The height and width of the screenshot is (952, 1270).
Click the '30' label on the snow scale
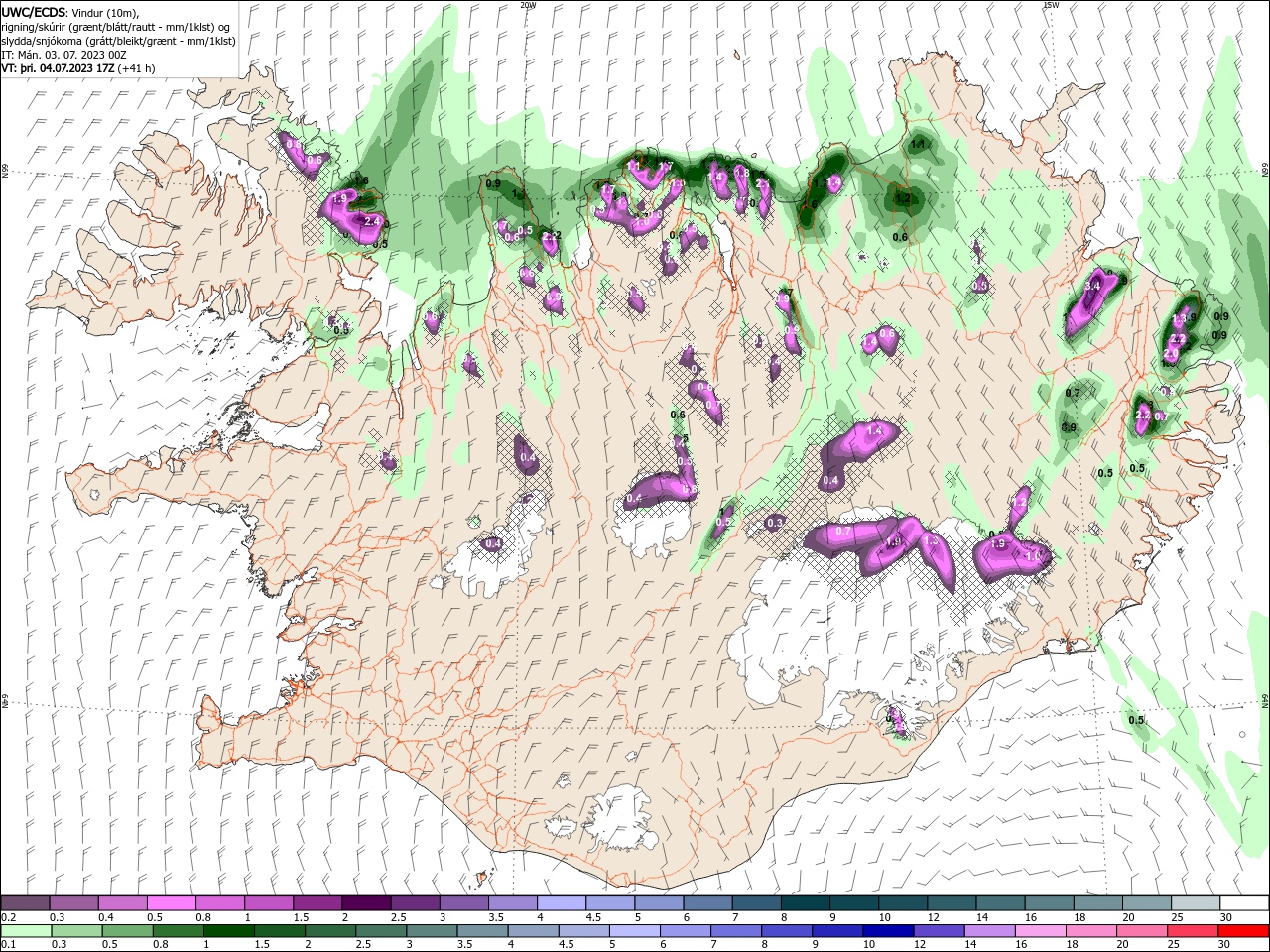[x=1226, y=917]
